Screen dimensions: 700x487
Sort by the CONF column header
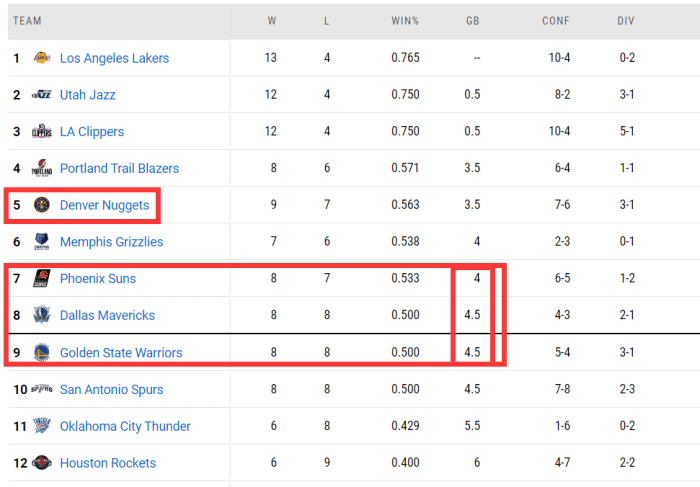(556, 21)
